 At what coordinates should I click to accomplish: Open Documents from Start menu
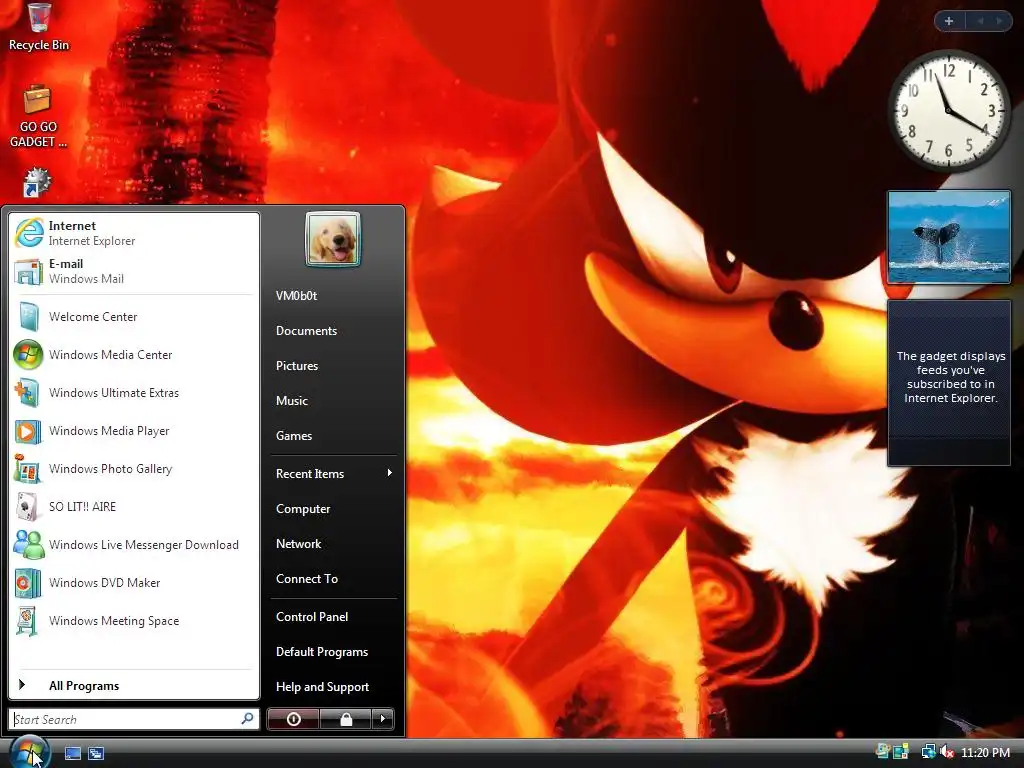[333, 330]
